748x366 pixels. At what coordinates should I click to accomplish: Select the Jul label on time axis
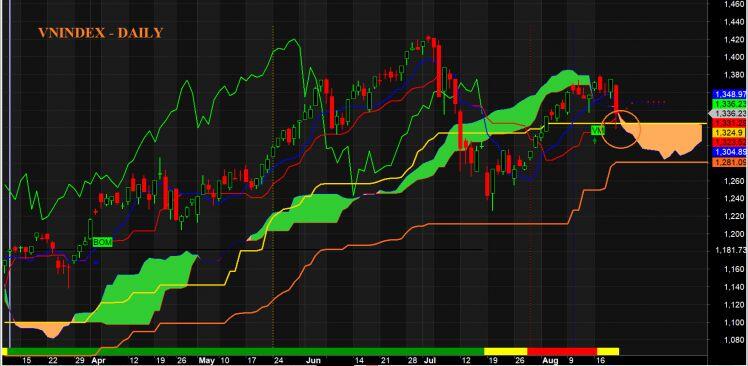429,360
